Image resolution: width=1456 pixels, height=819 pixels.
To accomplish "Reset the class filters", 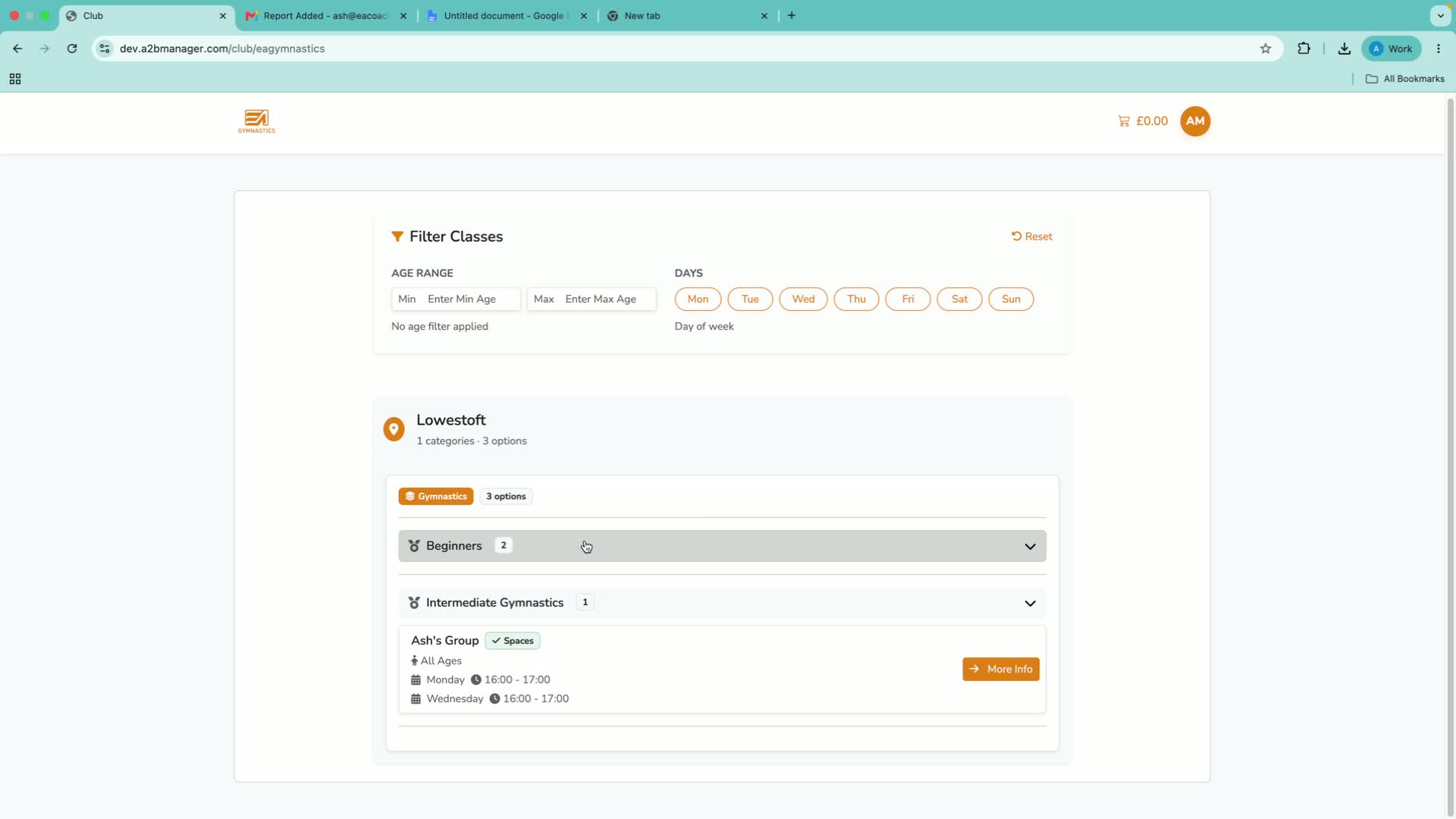I will coord(1032,237).
